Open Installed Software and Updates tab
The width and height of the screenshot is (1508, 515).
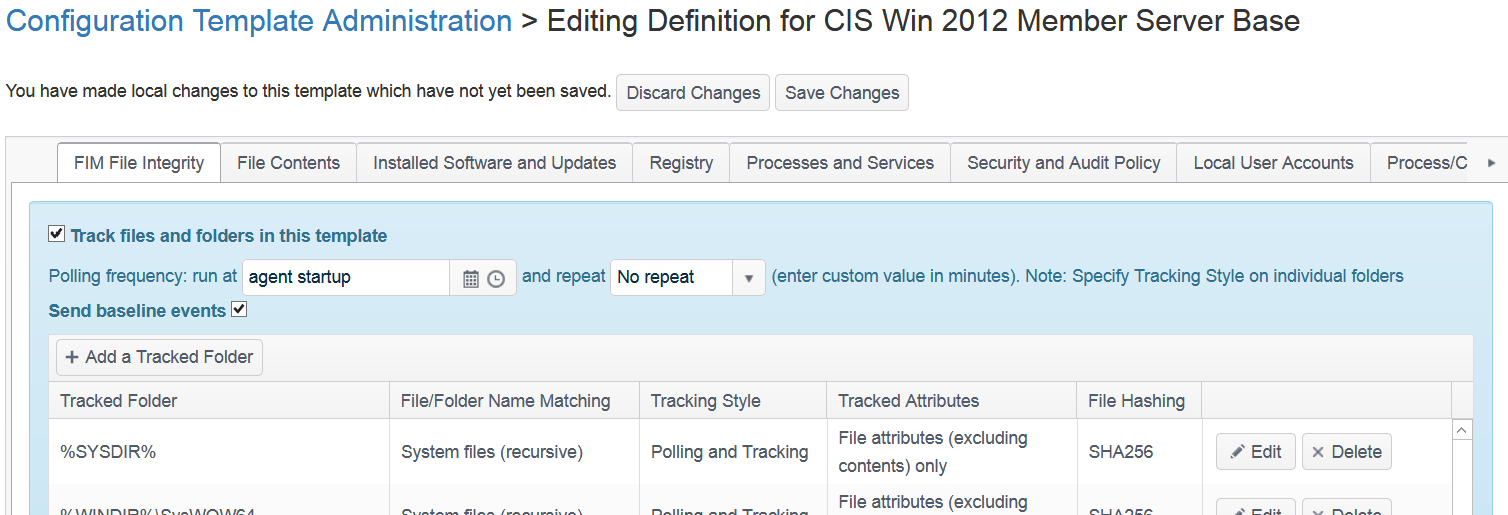(x=495, y=163)
